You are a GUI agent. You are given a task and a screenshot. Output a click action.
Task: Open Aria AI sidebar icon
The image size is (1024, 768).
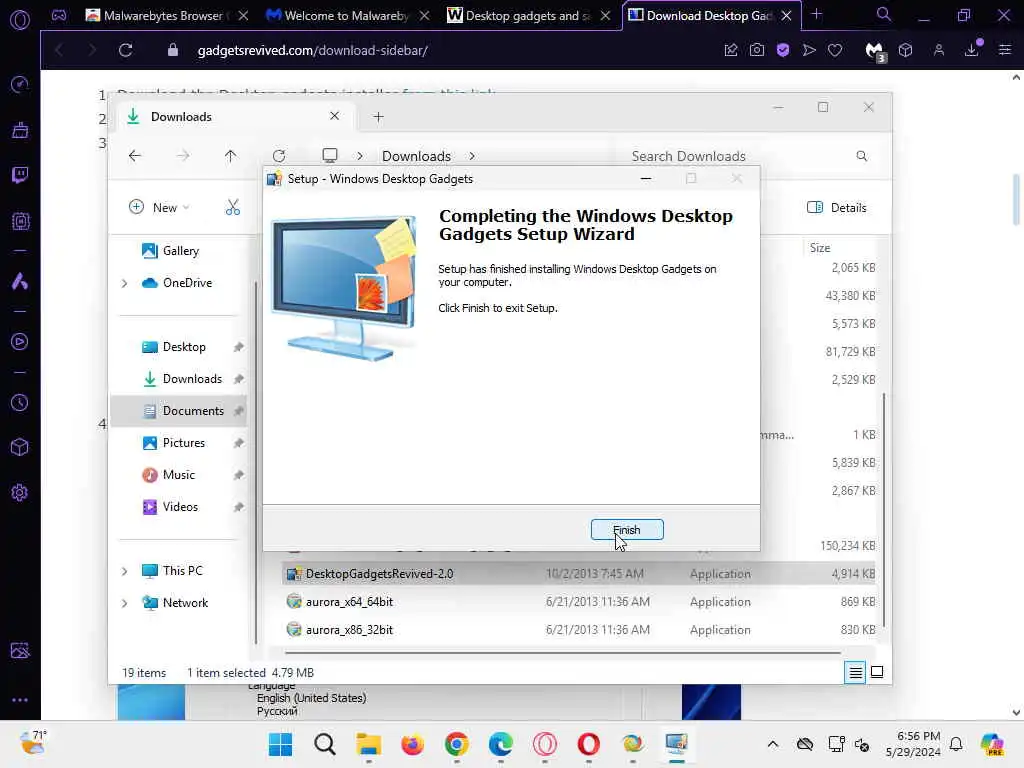[20, 281]
